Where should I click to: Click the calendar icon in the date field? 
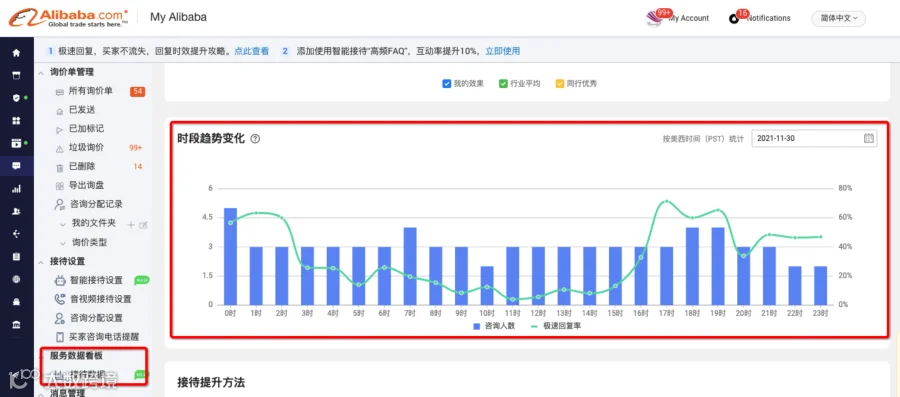click(x=868, y=138)
